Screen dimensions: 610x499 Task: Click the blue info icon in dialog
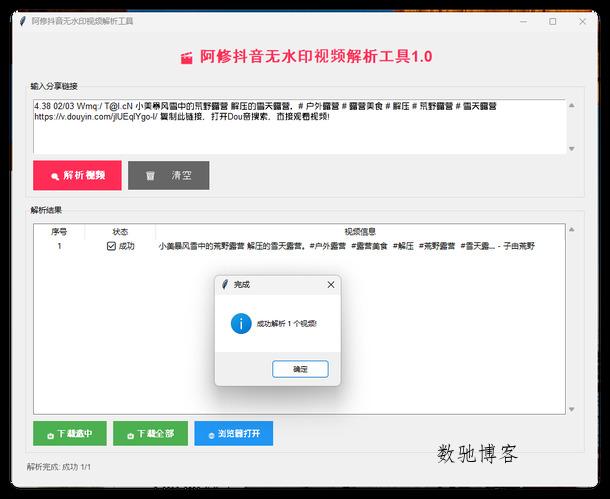[x=241, y=324]
